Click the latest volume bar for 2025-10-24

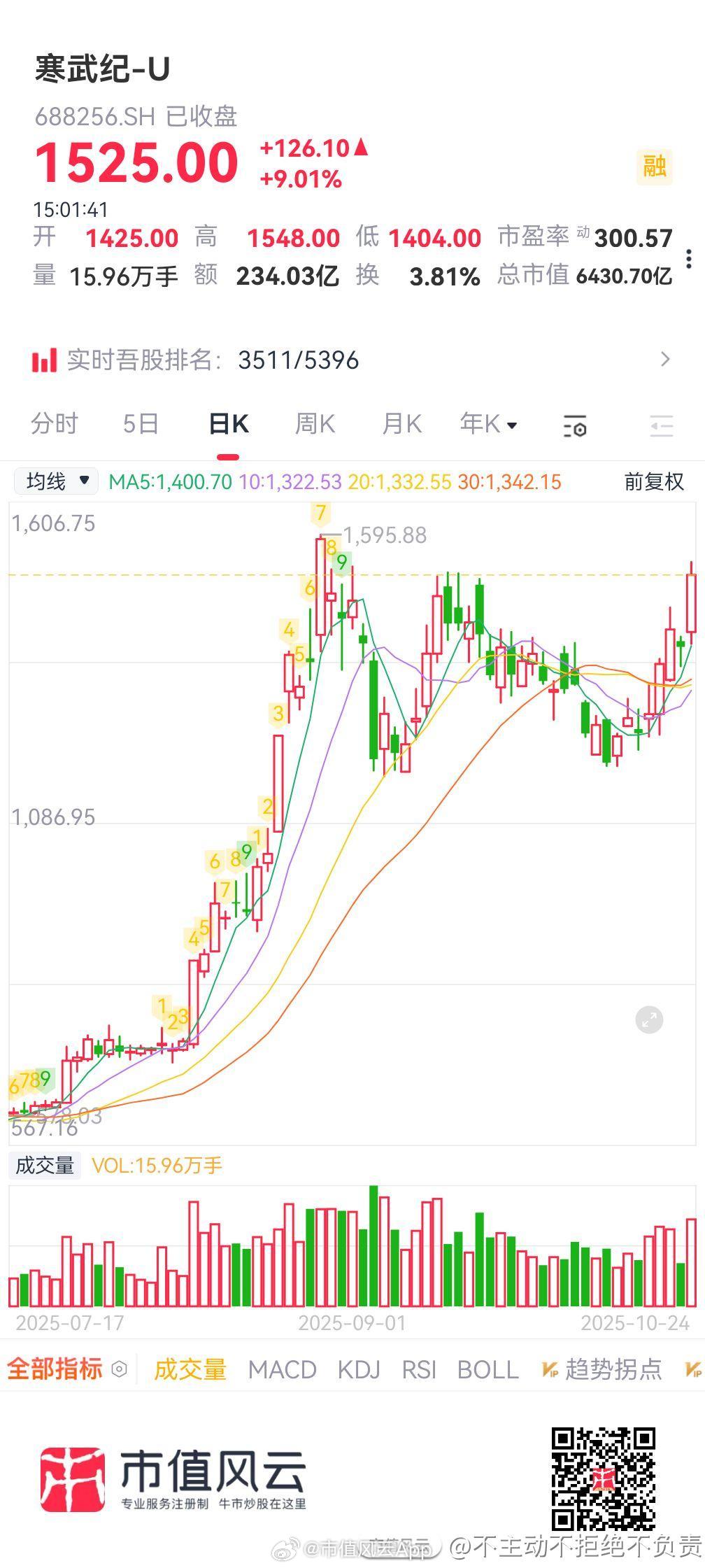(691, 1262)
